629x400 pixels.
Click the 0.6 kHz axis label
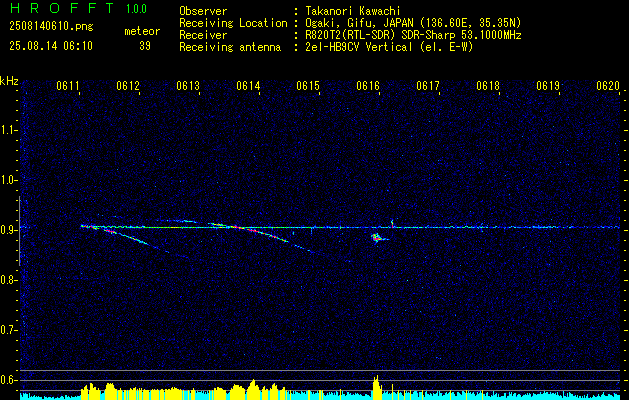pyautogui.click(x=9, y=380)
